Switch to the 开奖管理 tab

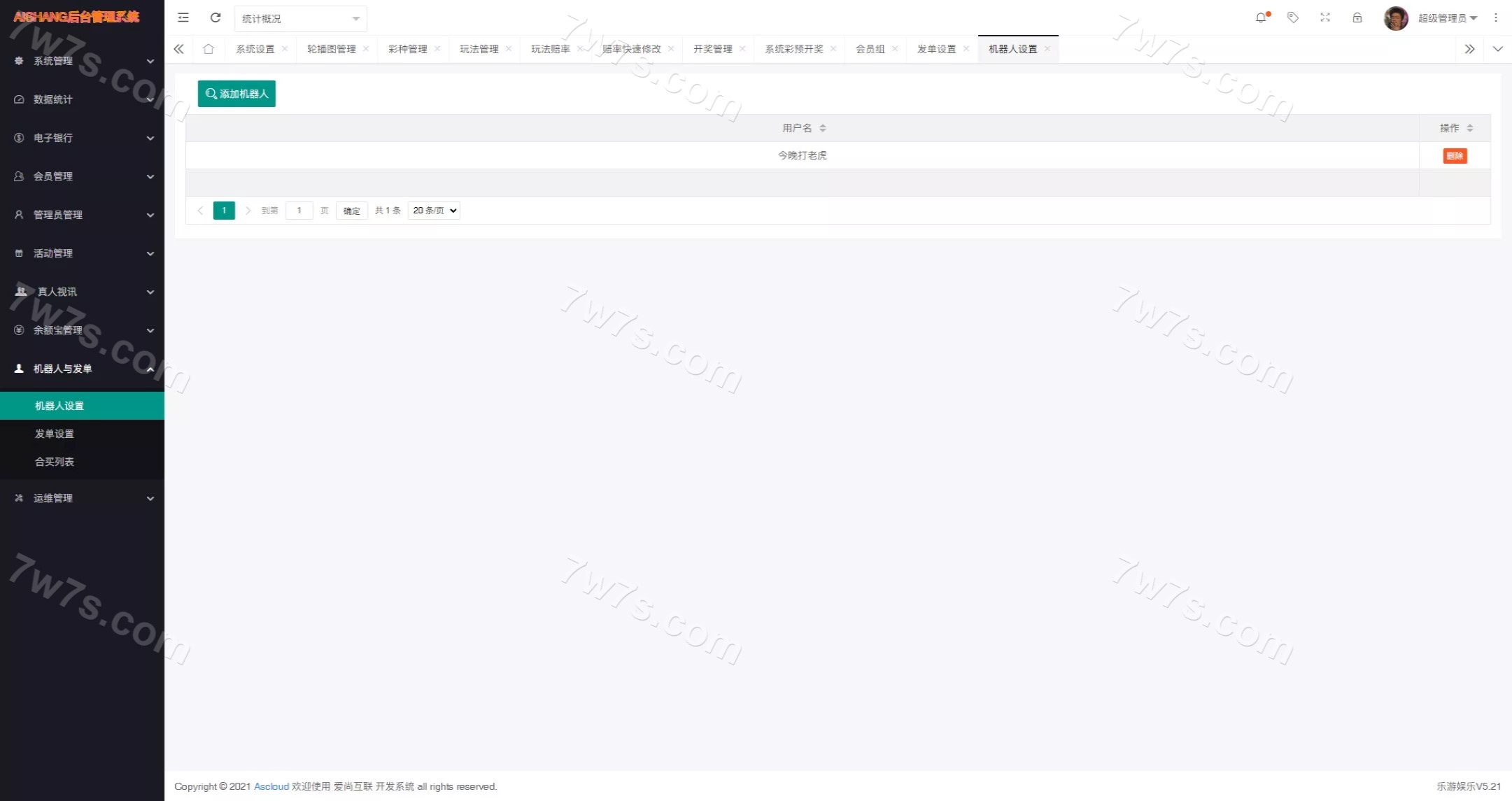[712, 49]
